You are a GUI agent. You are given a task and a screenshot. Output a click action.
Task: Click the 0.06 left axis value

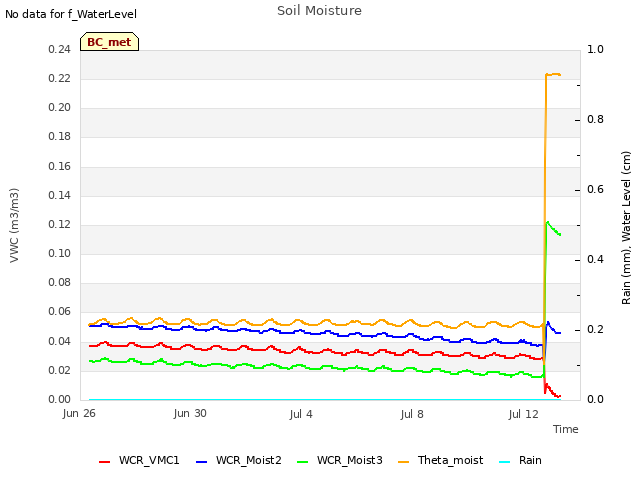pyautogui.click(x=60, y=312)
